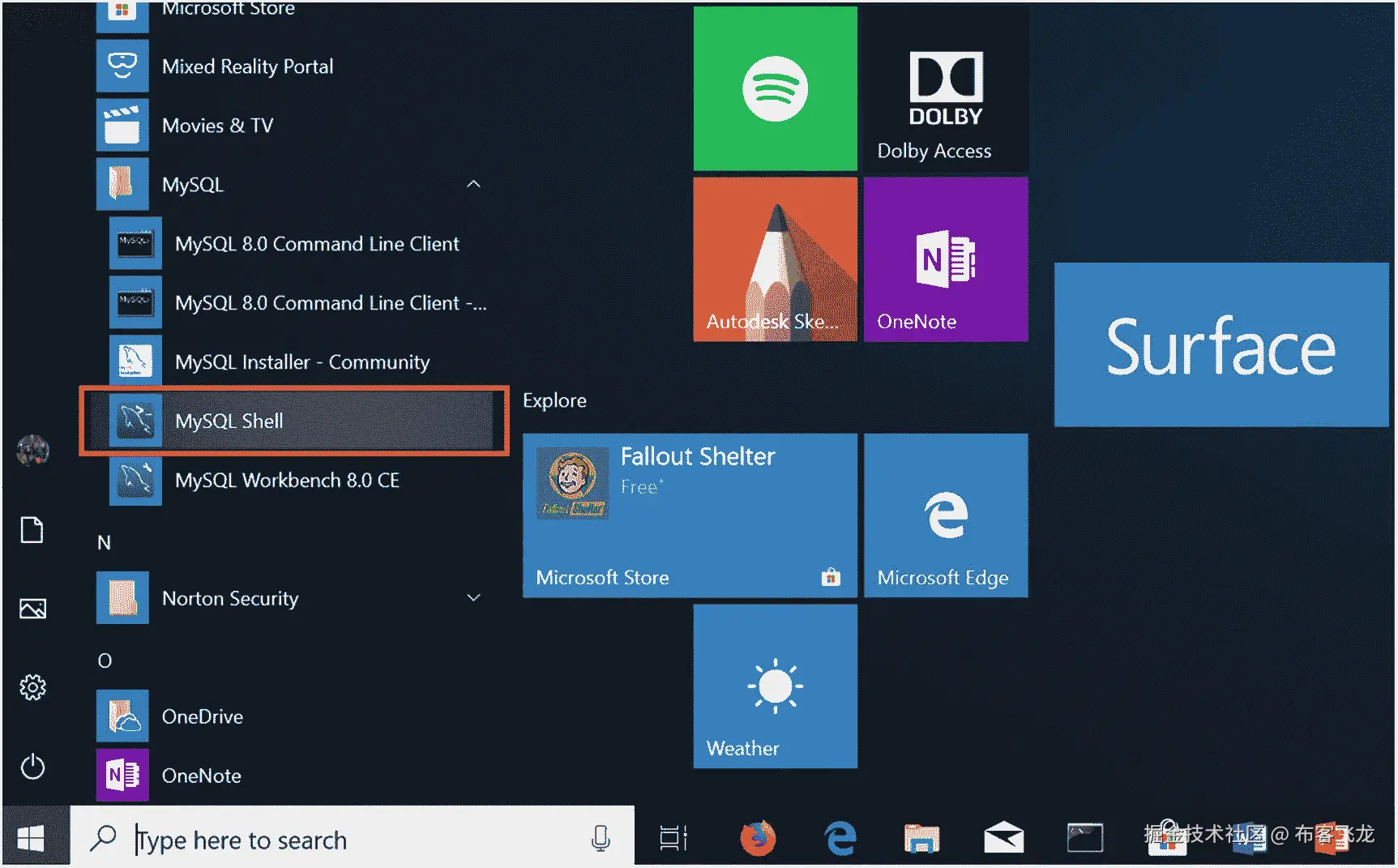Select the Norton Security label

(230, 598)
